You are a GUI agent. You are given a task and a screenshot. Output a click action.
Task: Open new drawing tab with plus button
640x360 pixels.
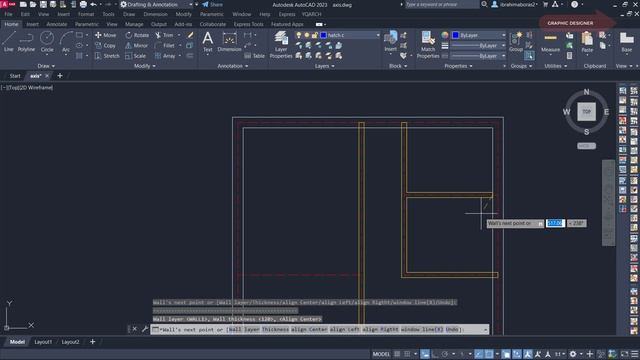click(60, 76)
